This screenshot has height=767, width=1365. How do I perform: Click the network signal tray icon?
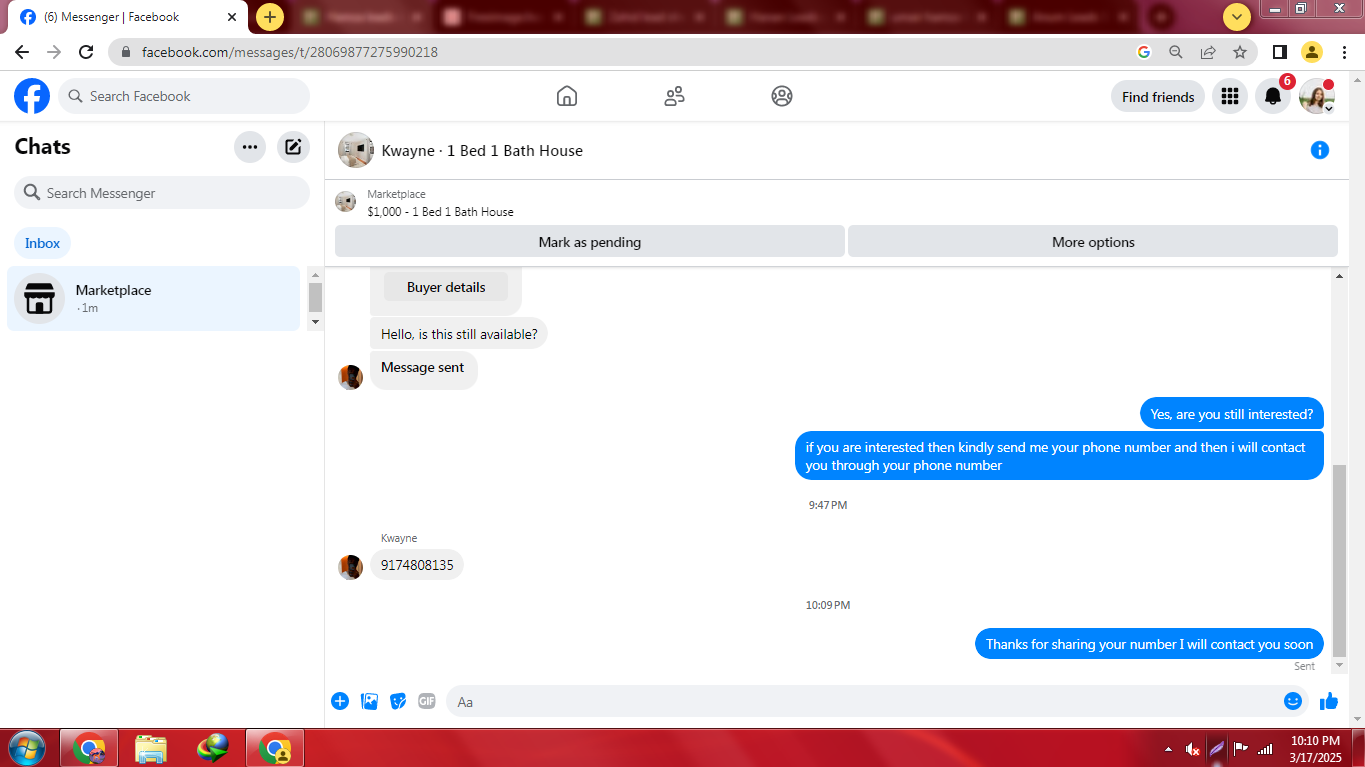tap(1265, 749)
